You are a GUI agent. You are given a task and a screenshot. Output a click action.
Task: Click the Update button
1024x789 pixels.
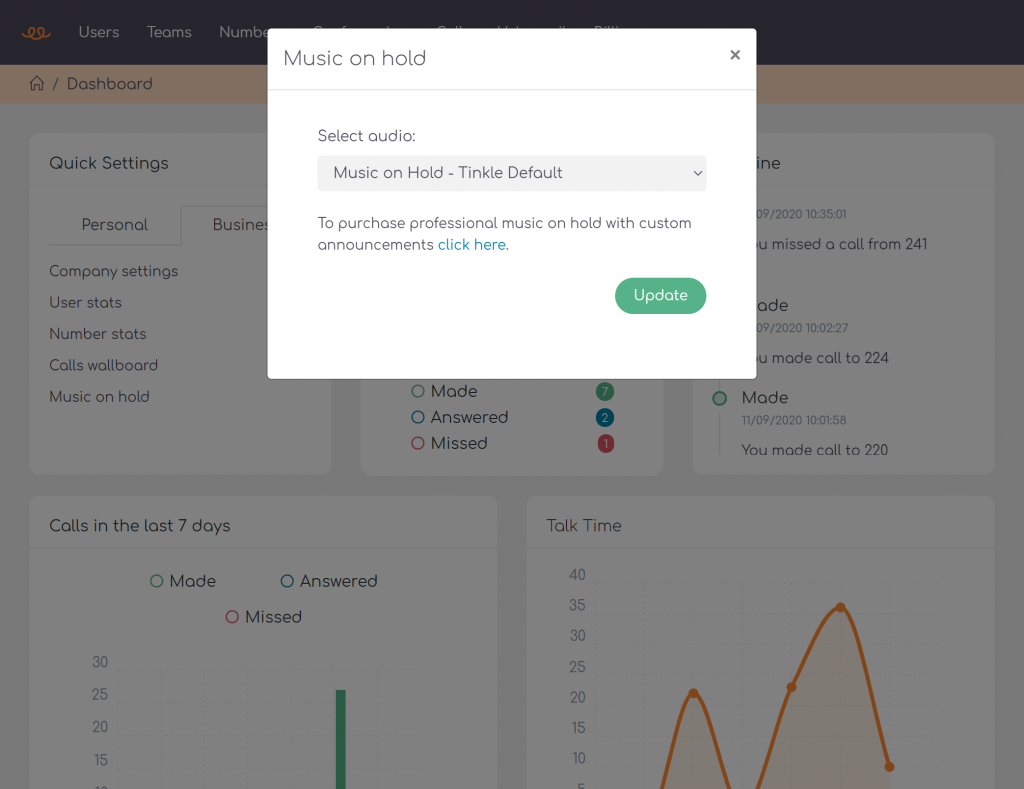pos(660,296)
